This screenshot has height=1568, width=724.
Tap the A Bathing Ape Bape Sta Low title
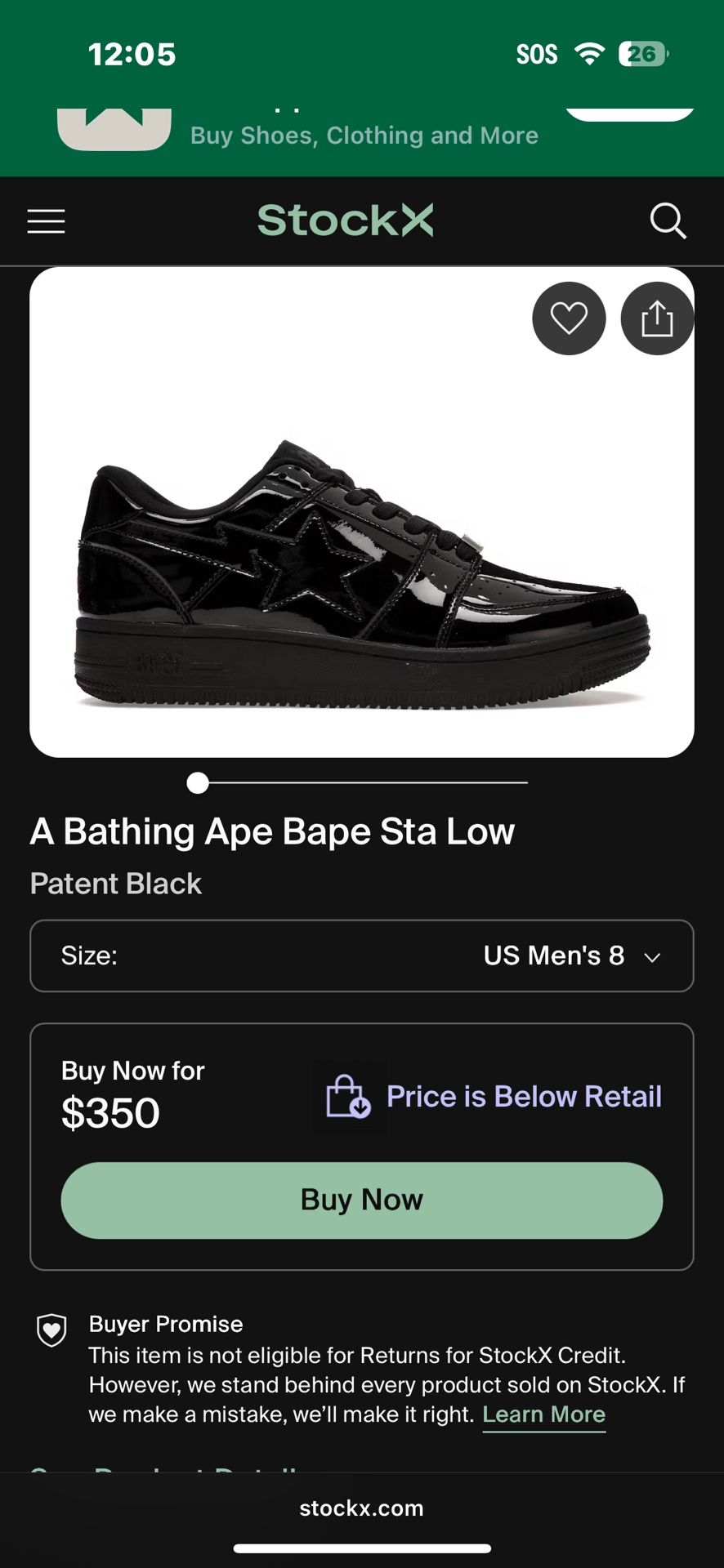[272, 831]
